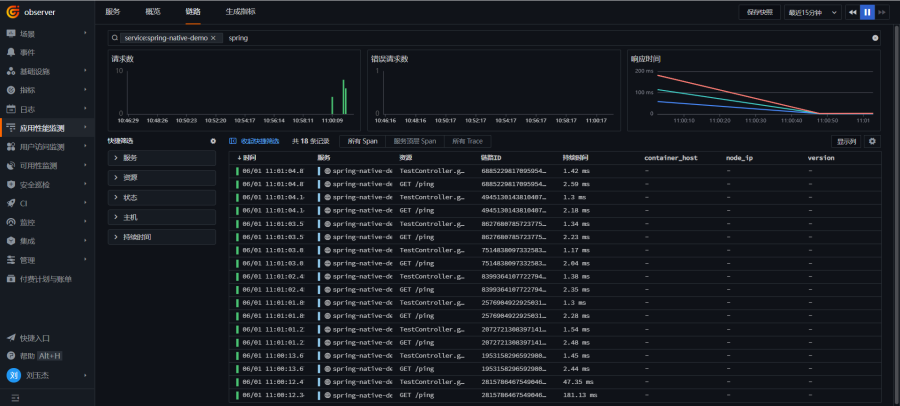Open the CI rocket icon in sidebar
This screenshot has width=900, height=406.
pyautogui.click(x=11, y=203)
